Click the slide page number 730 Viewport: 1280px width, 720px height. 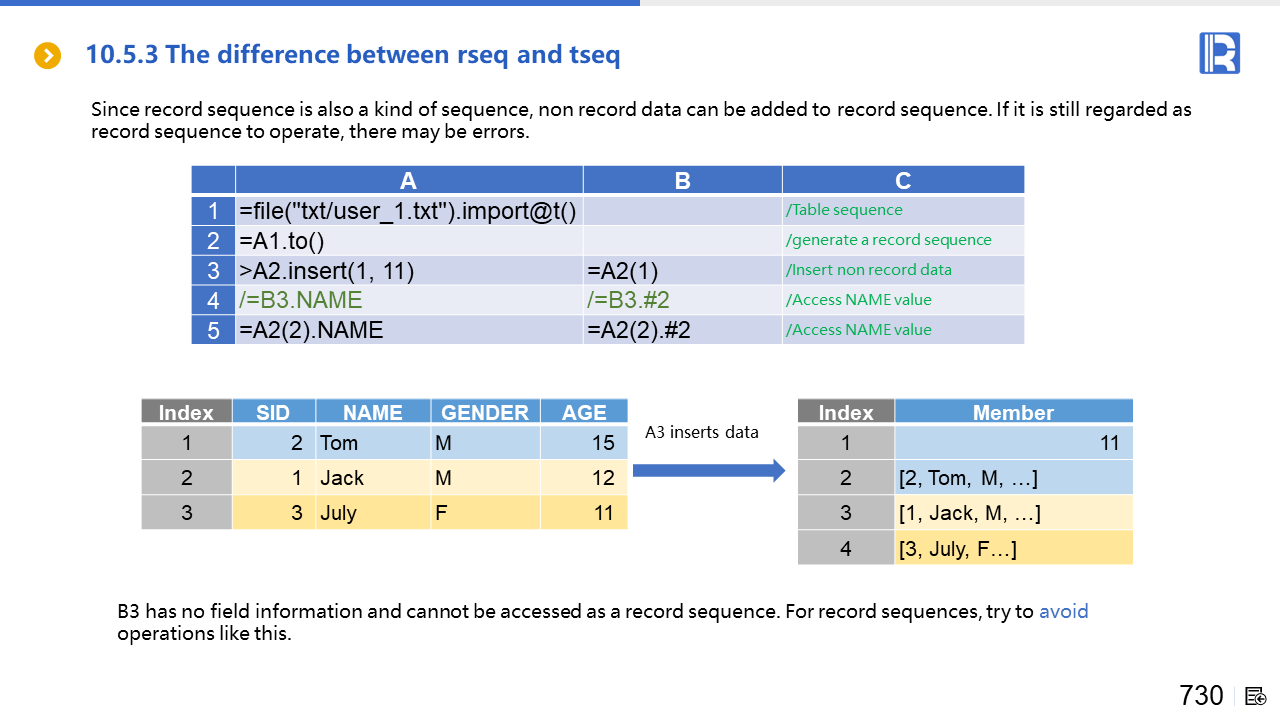(x=1201, y=696)
